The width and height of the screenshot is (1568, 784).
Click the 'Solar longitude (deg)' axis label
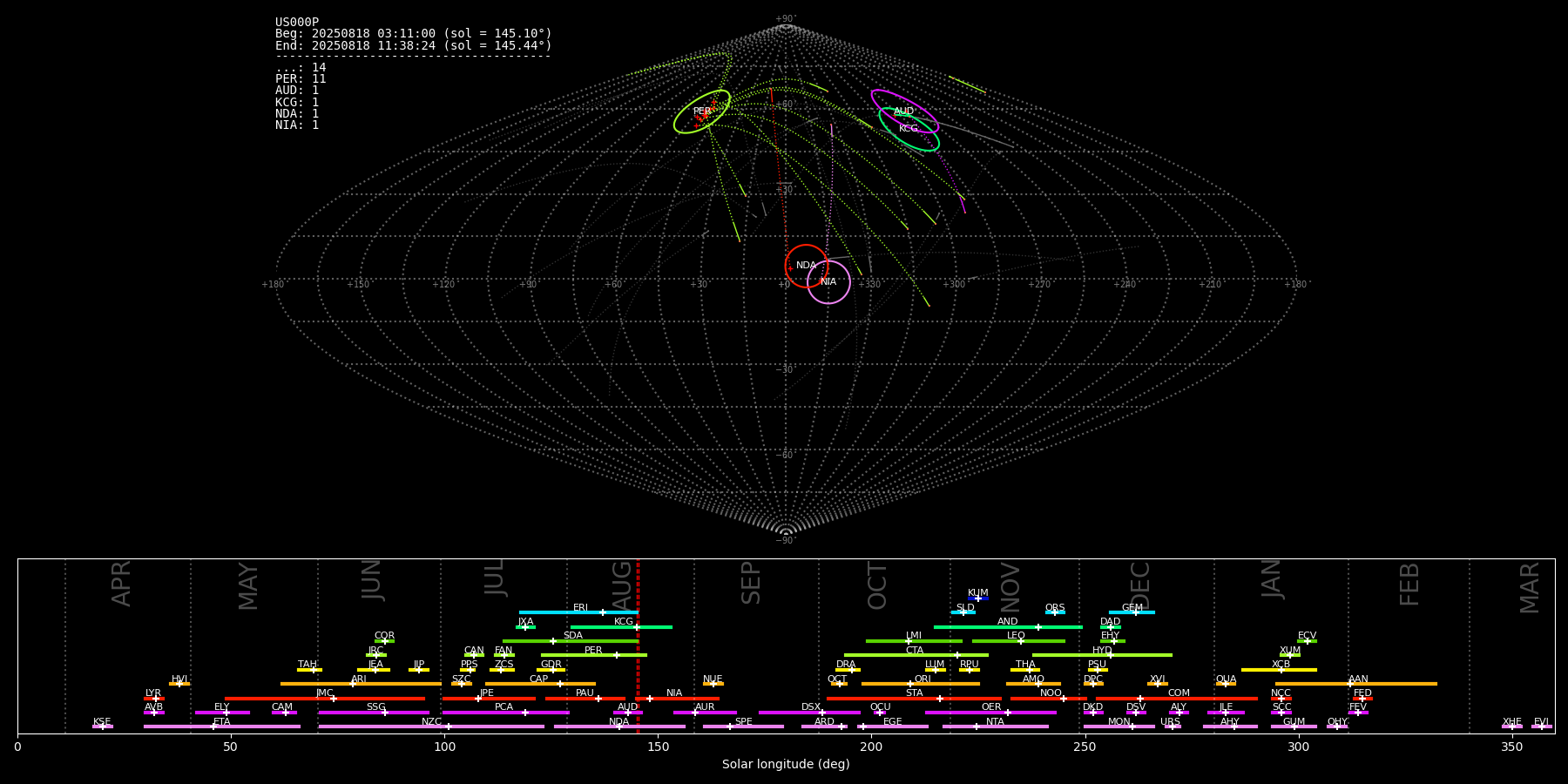pyautogui.click(x=786, y=765)
